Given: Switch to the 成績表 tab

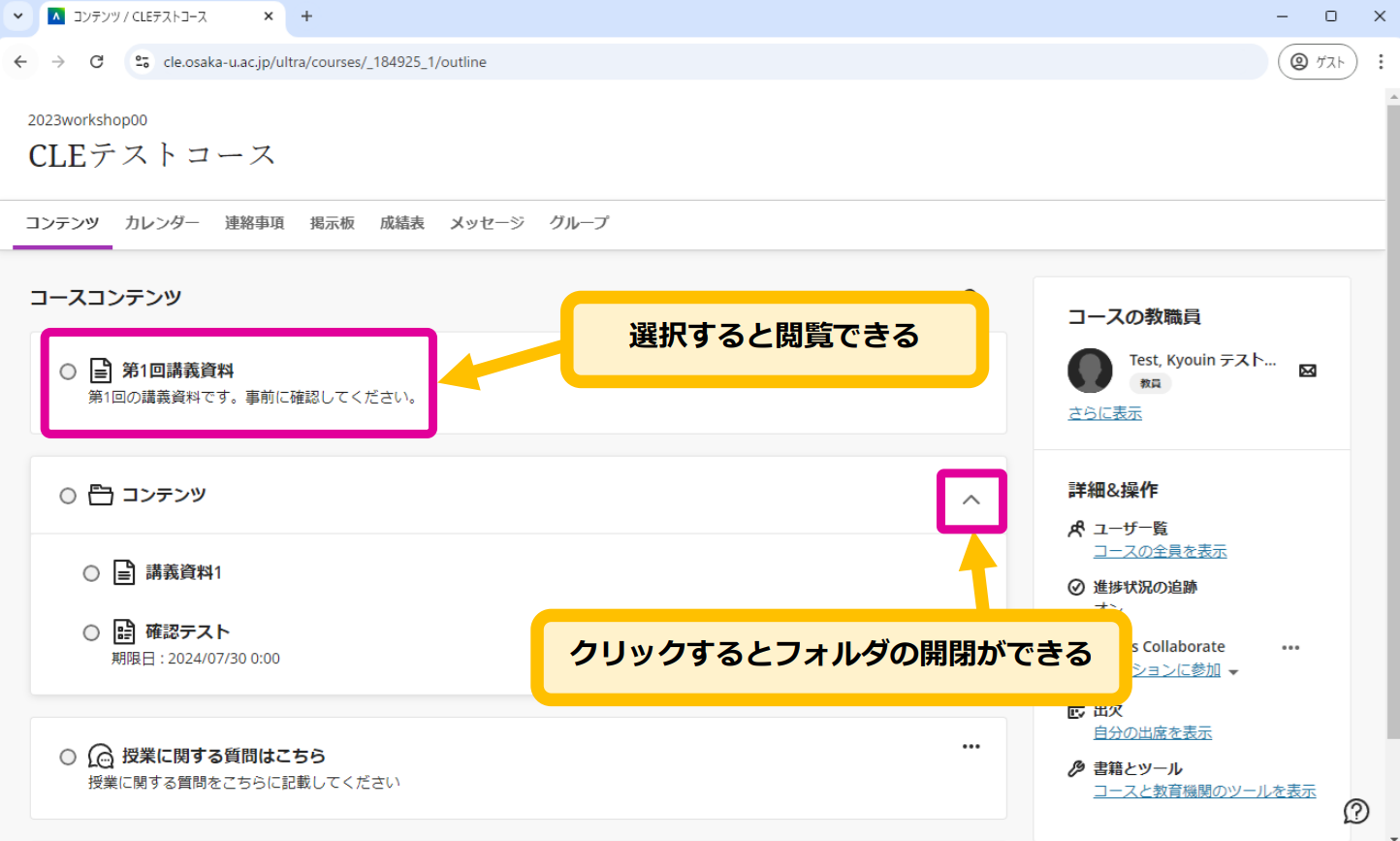Looking at the screenshot, I should (x=402, y=223).
